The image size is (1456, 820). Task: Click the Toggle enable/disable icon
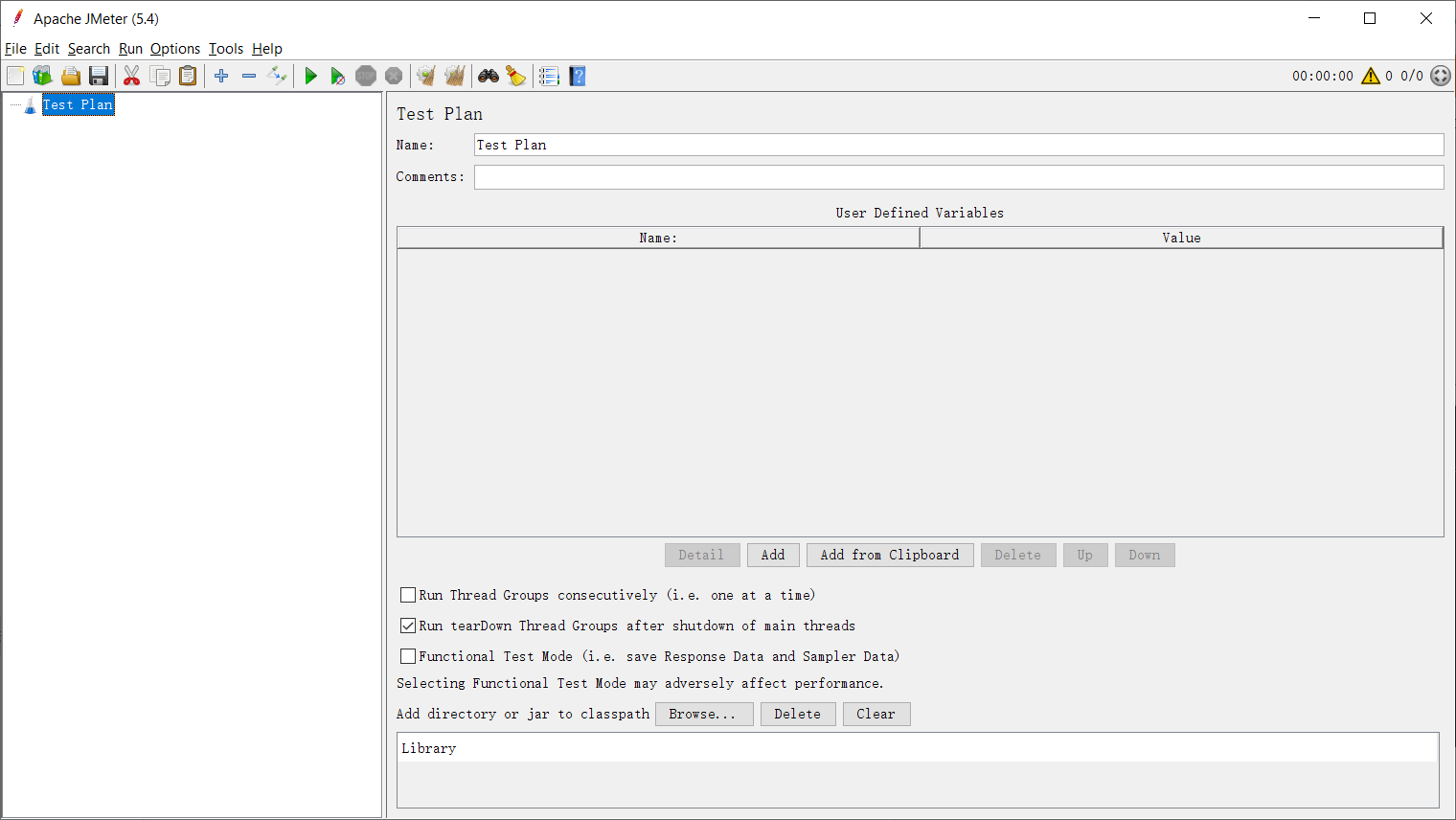point(277,76)
